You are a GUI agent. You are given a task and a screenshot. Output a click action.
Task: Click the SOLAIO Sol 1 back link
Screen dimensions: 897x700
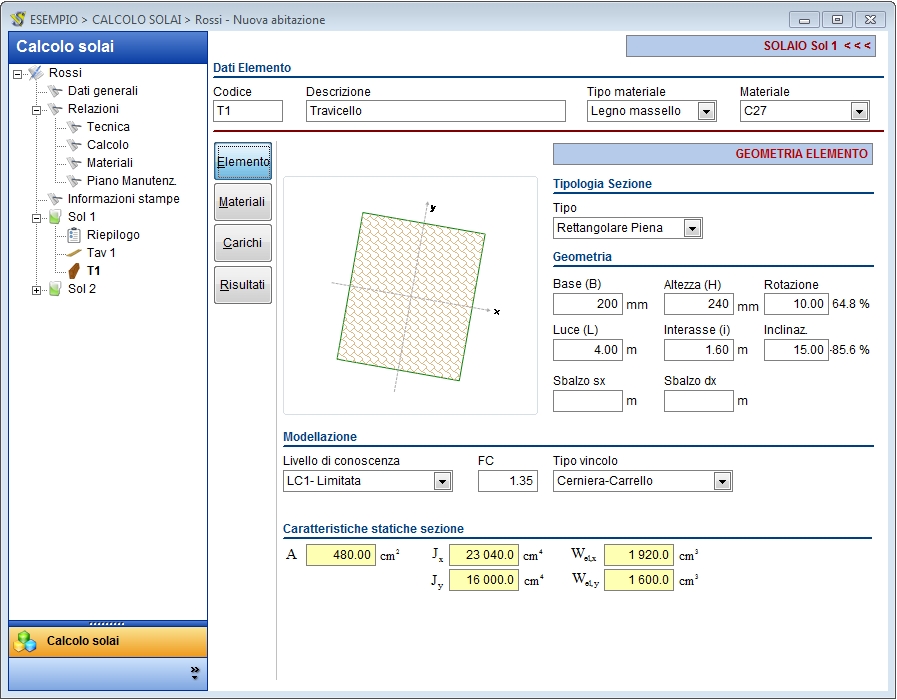click(x=817, y=45)
